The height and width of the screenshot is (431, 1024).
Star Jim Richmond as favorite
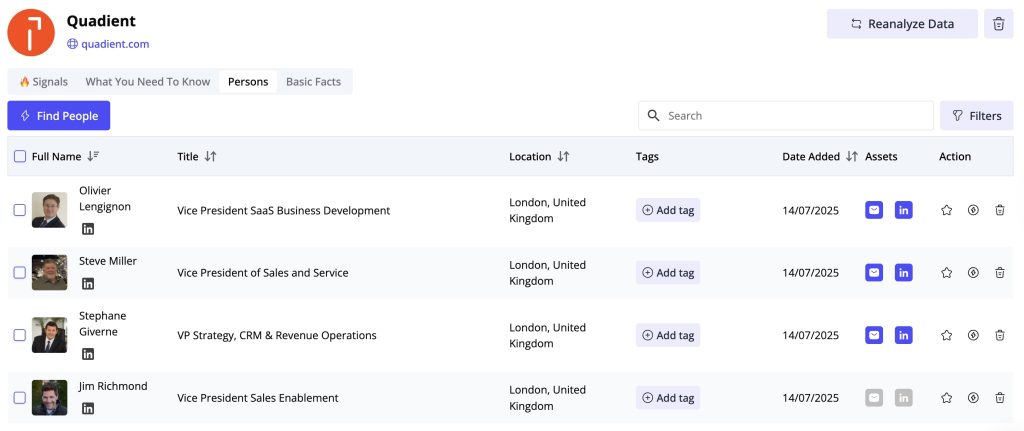[946, 398]
